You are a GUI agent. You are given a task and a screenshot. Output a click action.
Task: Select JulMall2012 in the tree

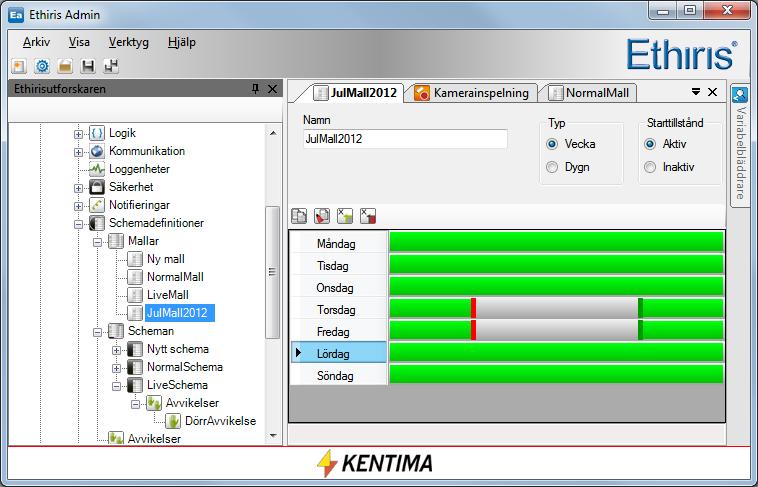point(180,313)
